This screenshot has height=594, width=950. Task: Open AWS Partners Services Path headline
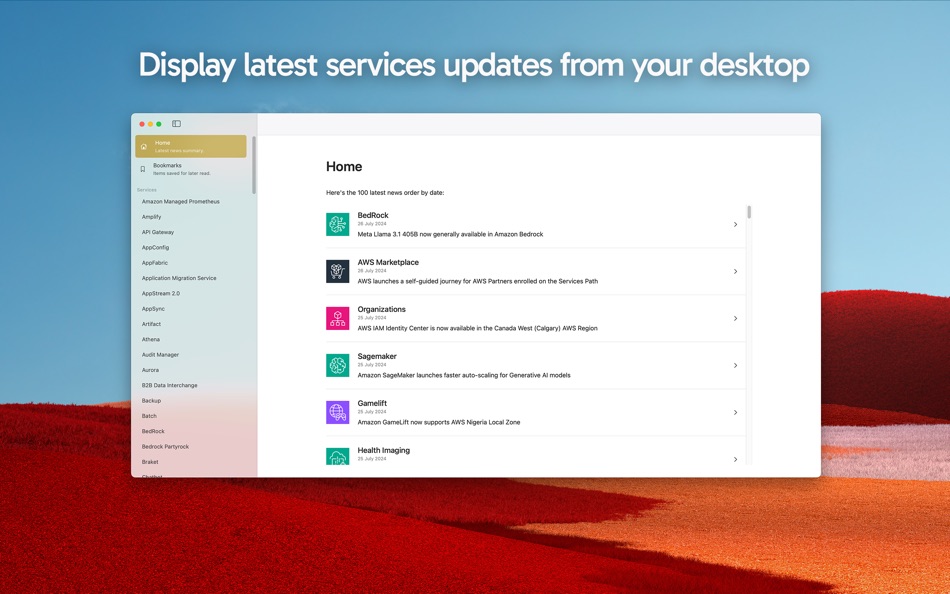(x=477, y=281)
